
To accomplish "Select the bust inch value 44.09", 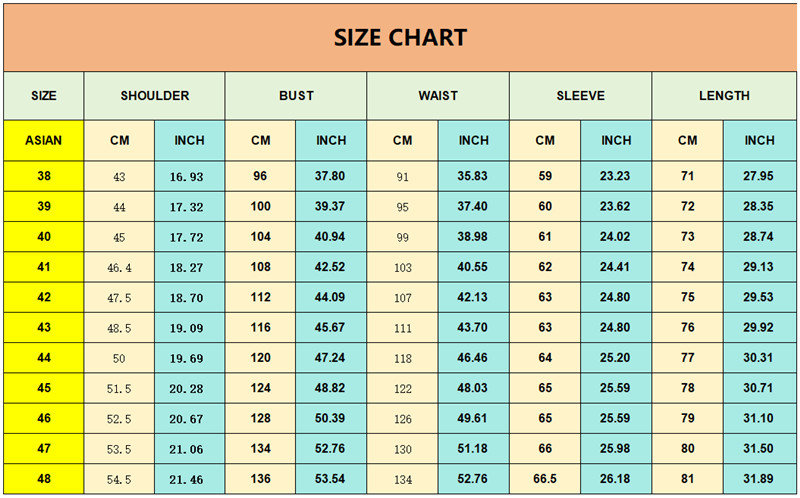I will 330,297.
